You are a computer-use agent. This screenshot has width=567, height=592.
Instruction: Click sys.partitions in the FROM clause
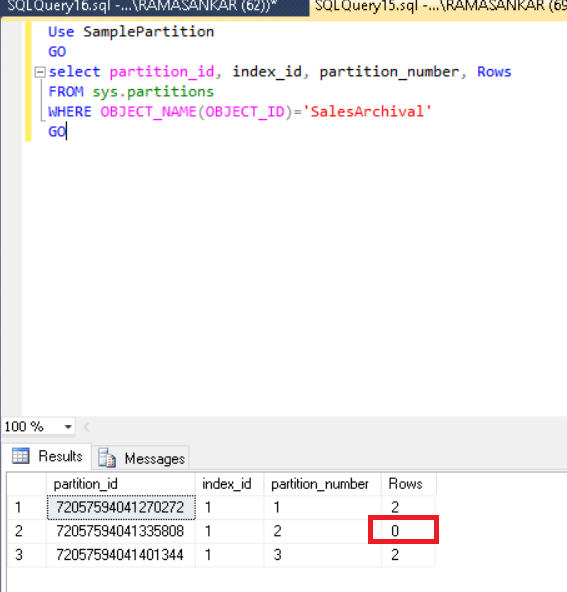tap(153, 92)
